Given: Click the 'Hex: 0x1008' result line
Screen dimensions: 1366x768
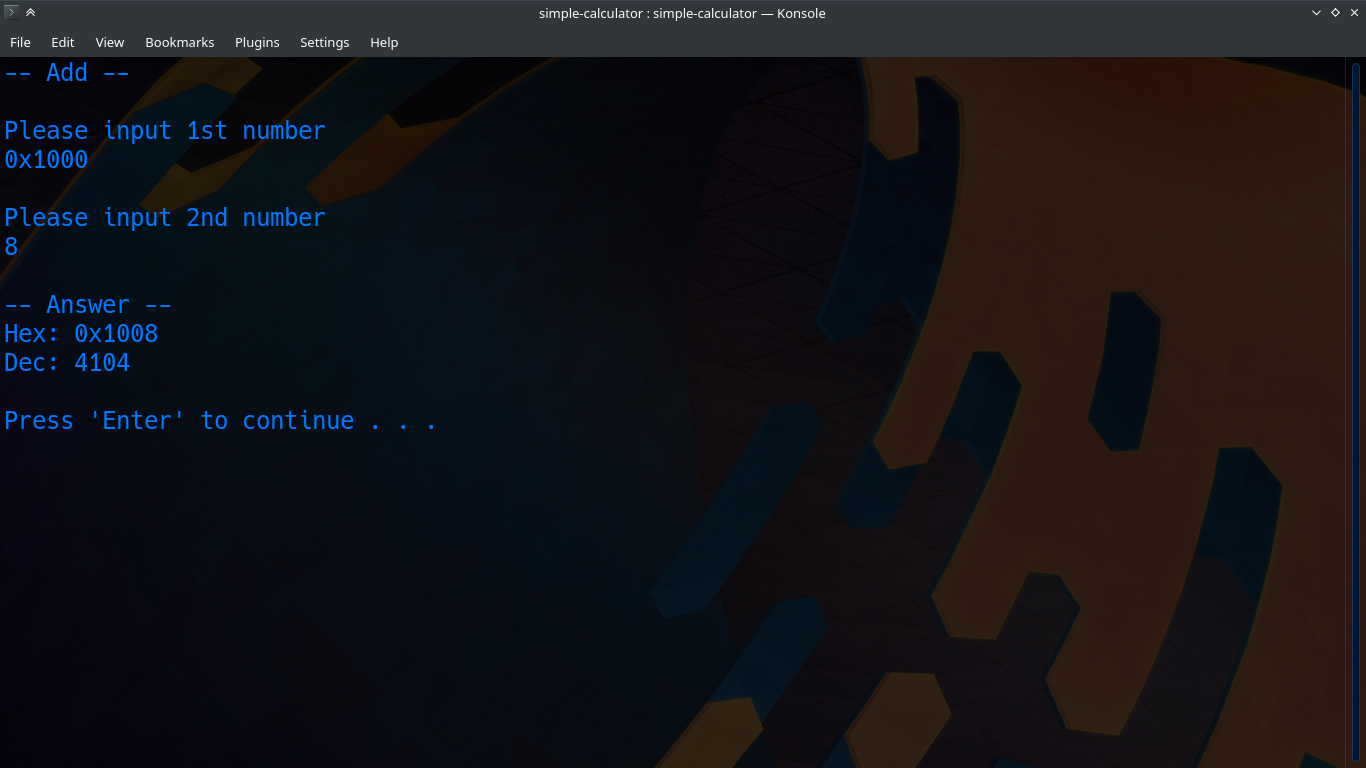Looking at the screenshot, I should pos(81,334).
